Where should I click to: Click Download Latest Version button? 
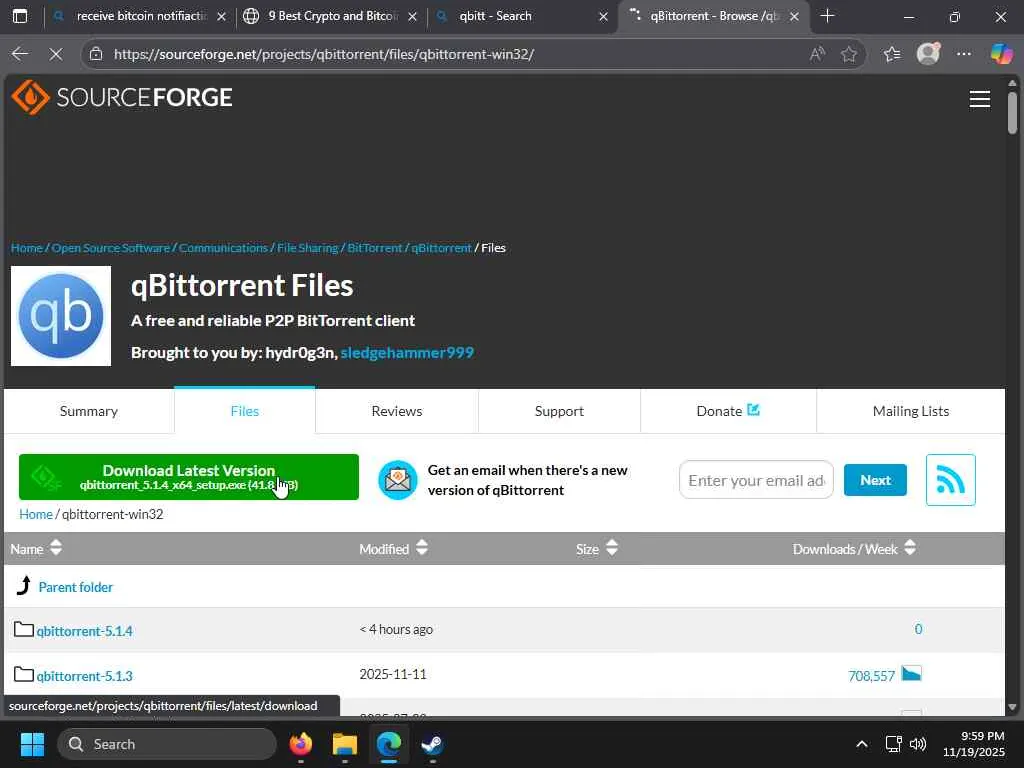click(x=189, y=477)
